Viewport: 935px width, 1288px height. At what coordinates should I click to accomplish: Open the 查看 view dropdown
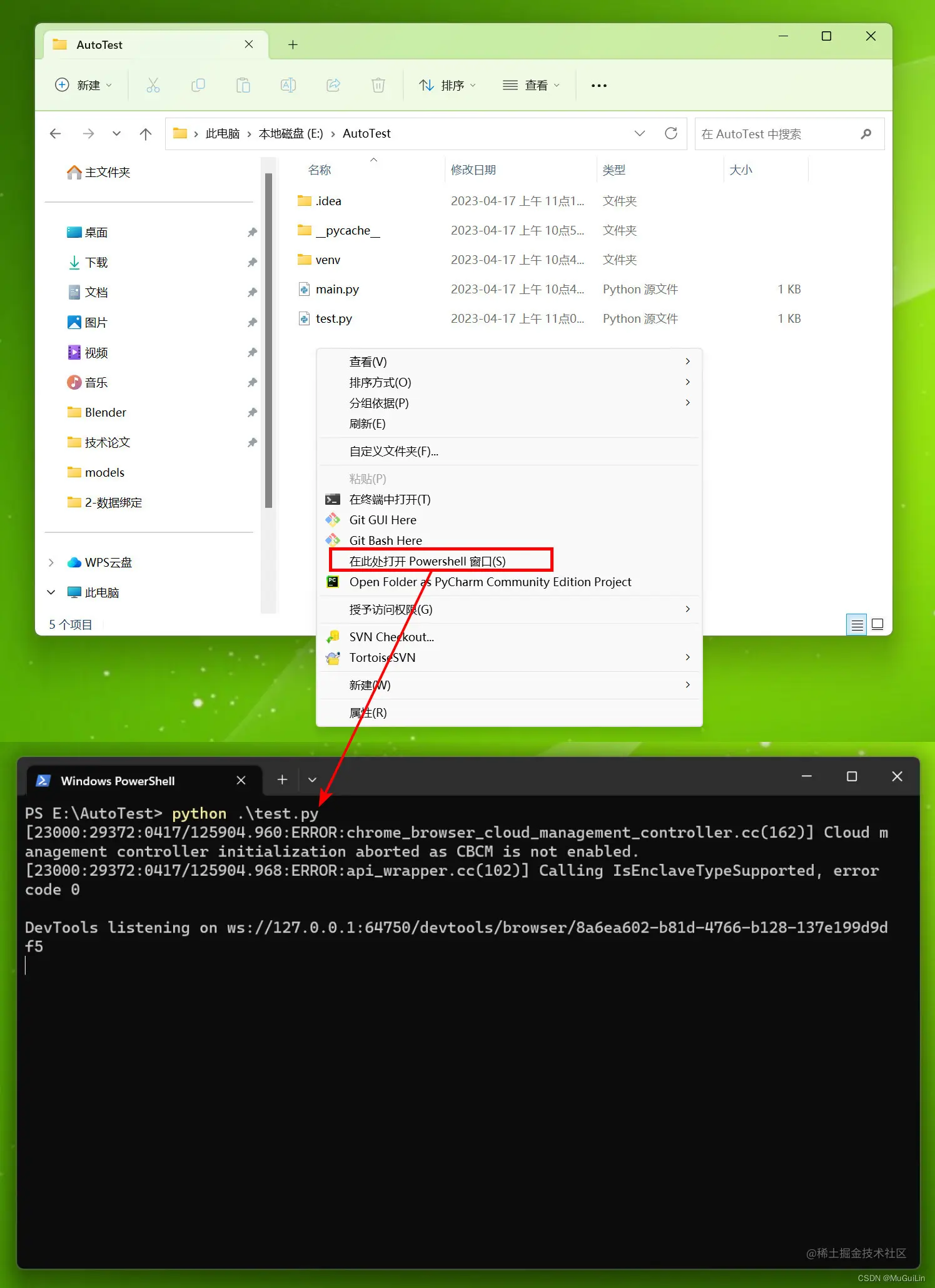531,85
